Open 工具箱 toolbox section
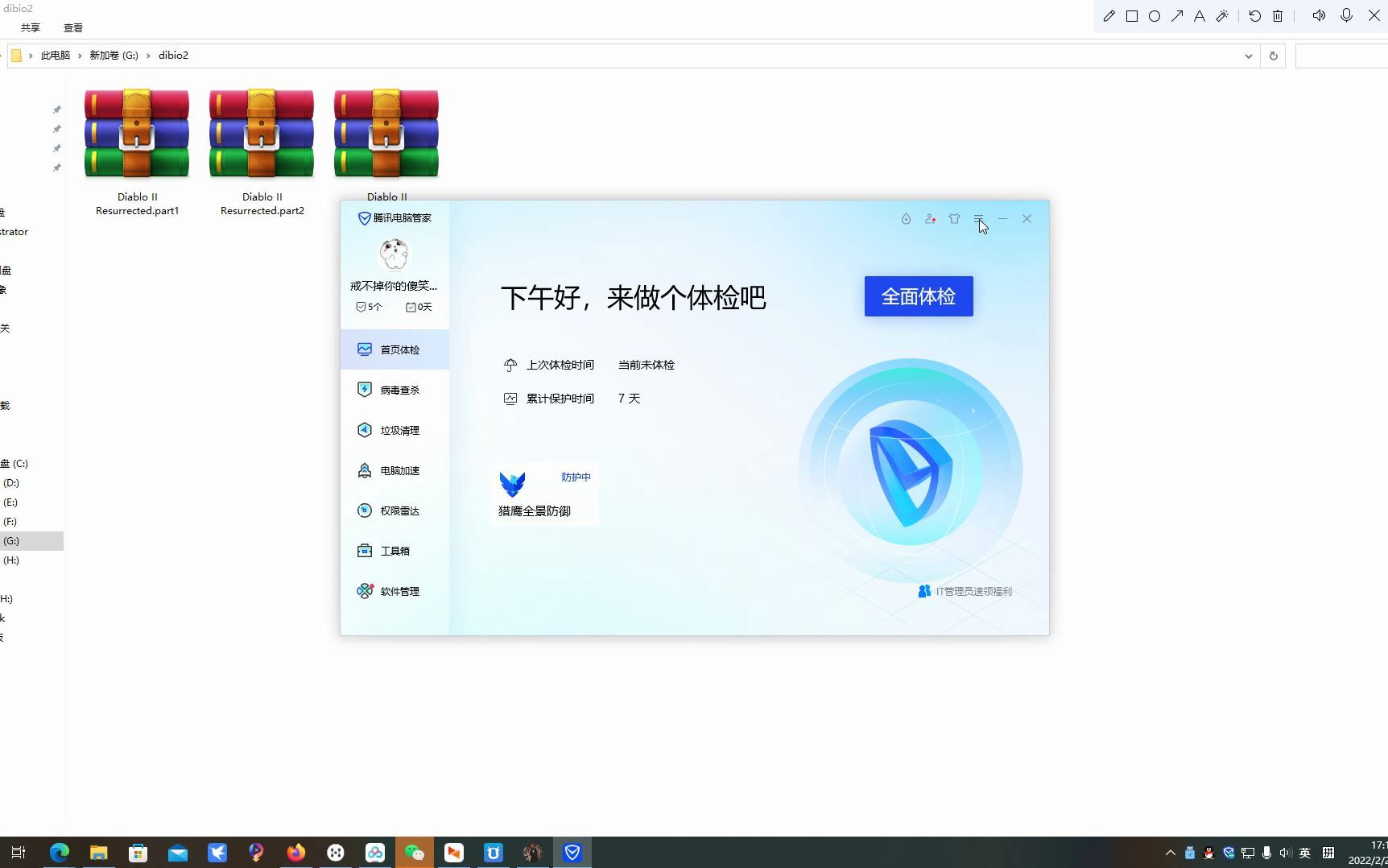Screen dimensions: 1388x868 [x=395, y=551]
